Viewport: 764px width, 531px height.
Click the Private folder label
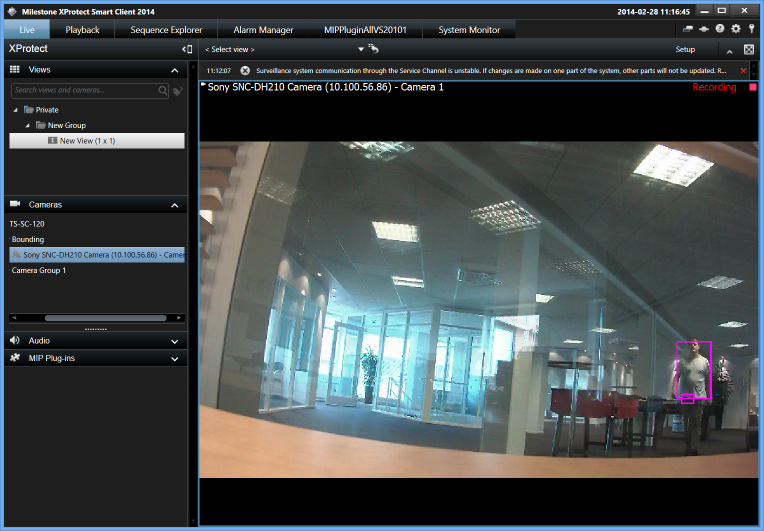click(47, 110)
